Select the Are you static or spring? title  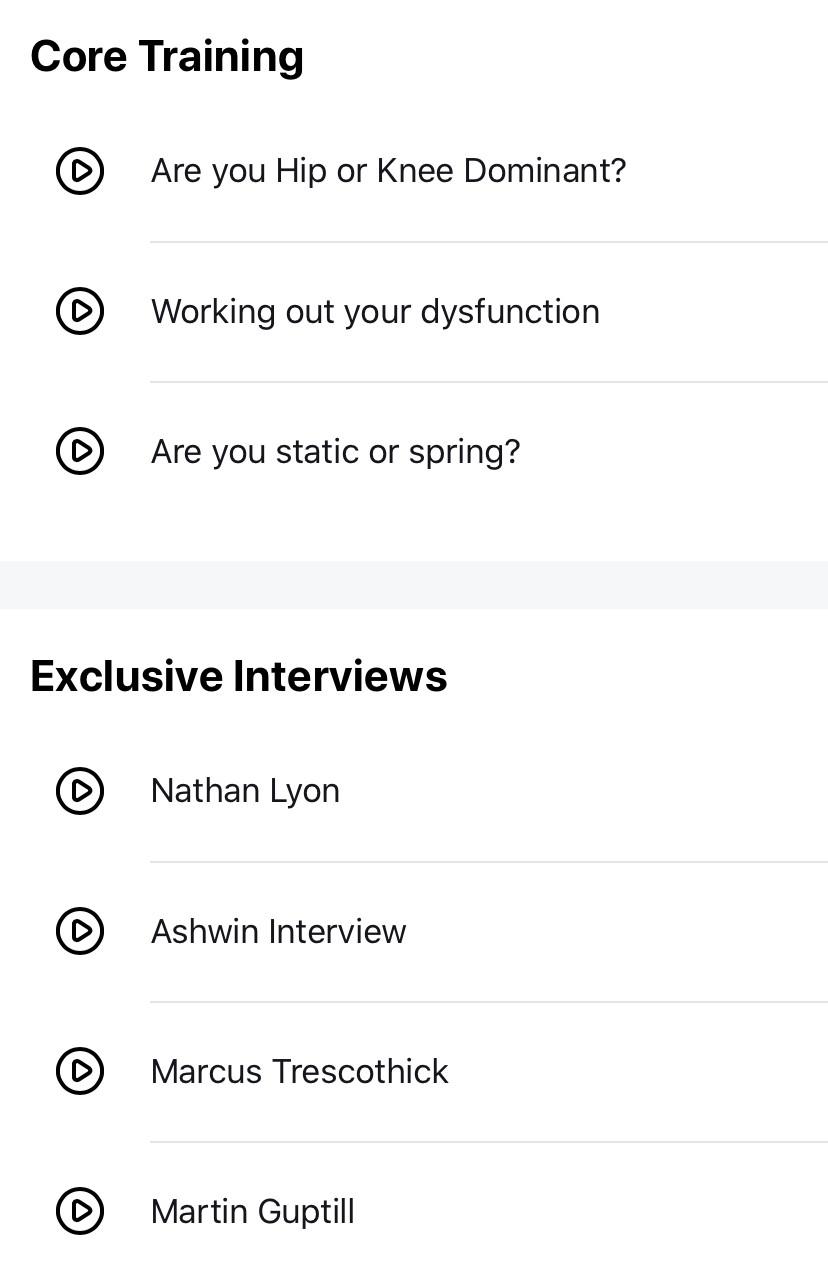tap(336, 451)
